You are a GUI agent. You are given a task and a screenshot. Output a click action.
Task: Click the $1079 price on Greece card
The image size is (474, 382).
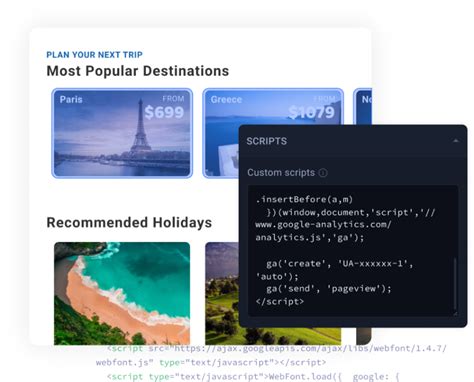(x=311, y=112)
